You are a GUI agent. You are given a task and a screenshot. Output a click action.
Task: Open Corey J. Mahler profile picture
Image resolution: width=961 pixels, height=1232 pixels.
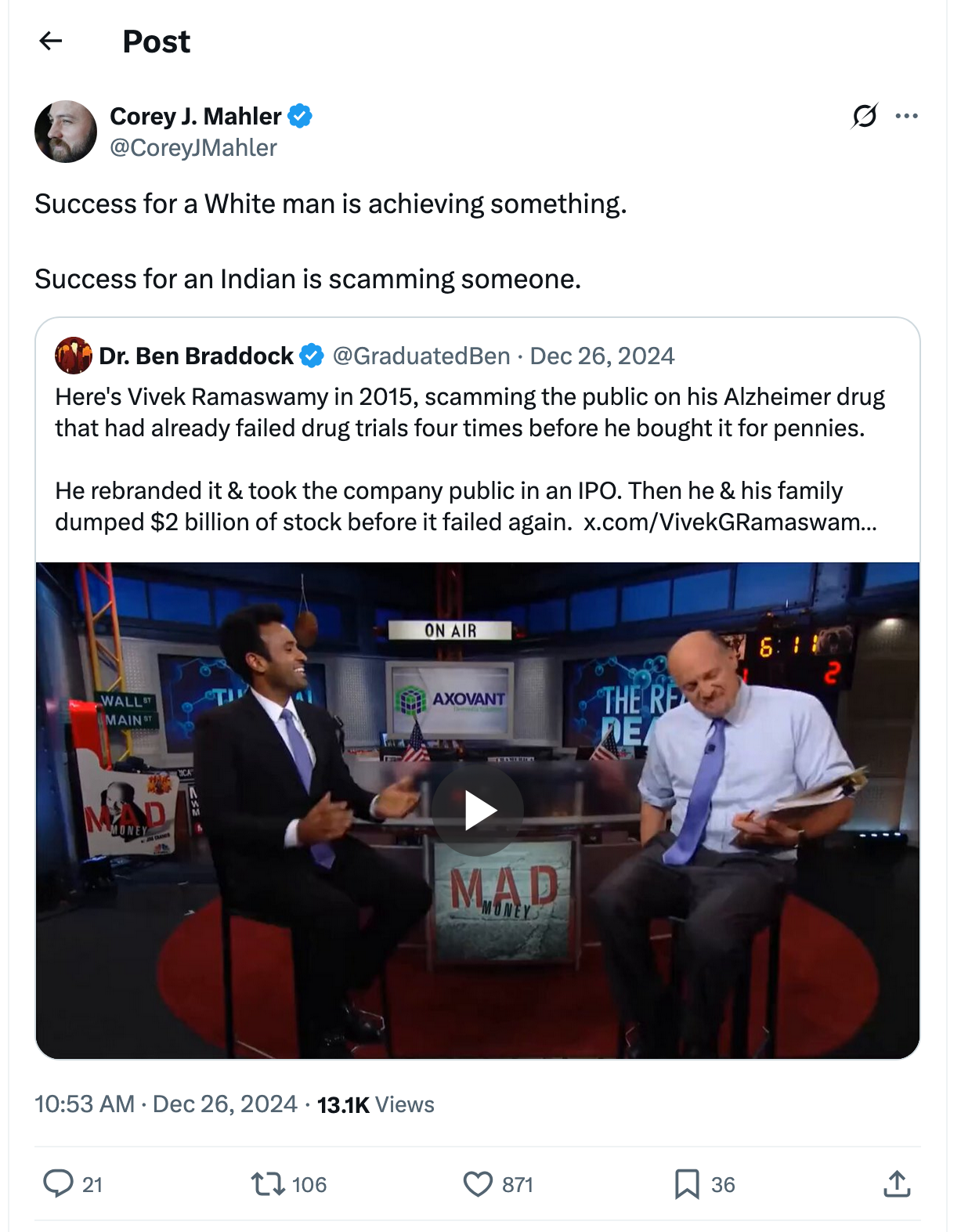coord(66,132)
